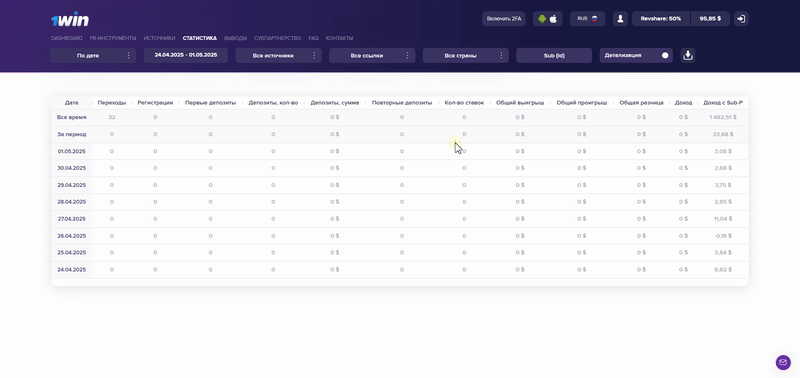
Task: Open the Apple app download icon
Action: tap(553, 19)
